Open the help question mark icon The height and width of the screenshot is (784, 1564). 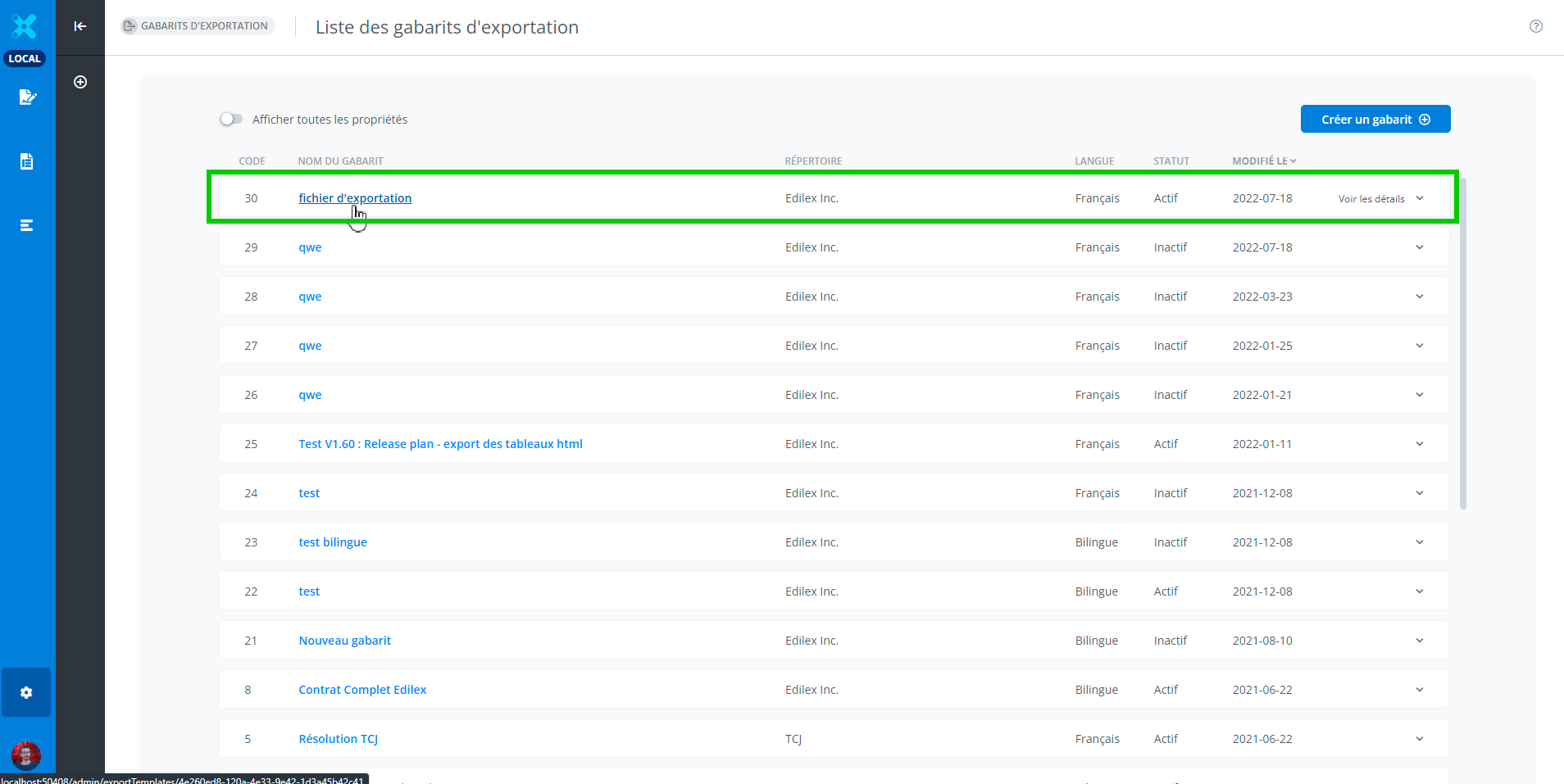(x=1535, y=26)
